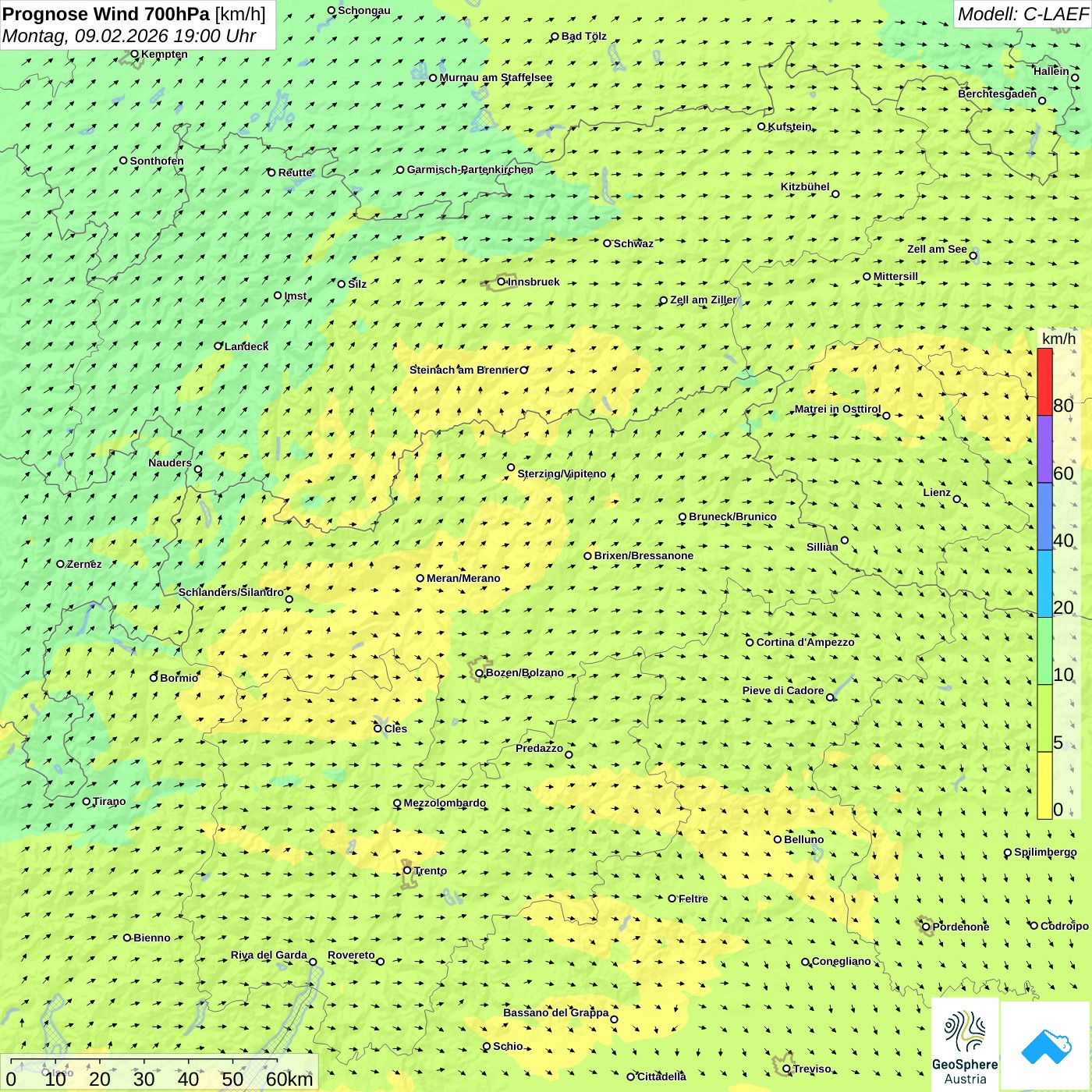Click the Kitzbühel location marker

tap(835, 194)
